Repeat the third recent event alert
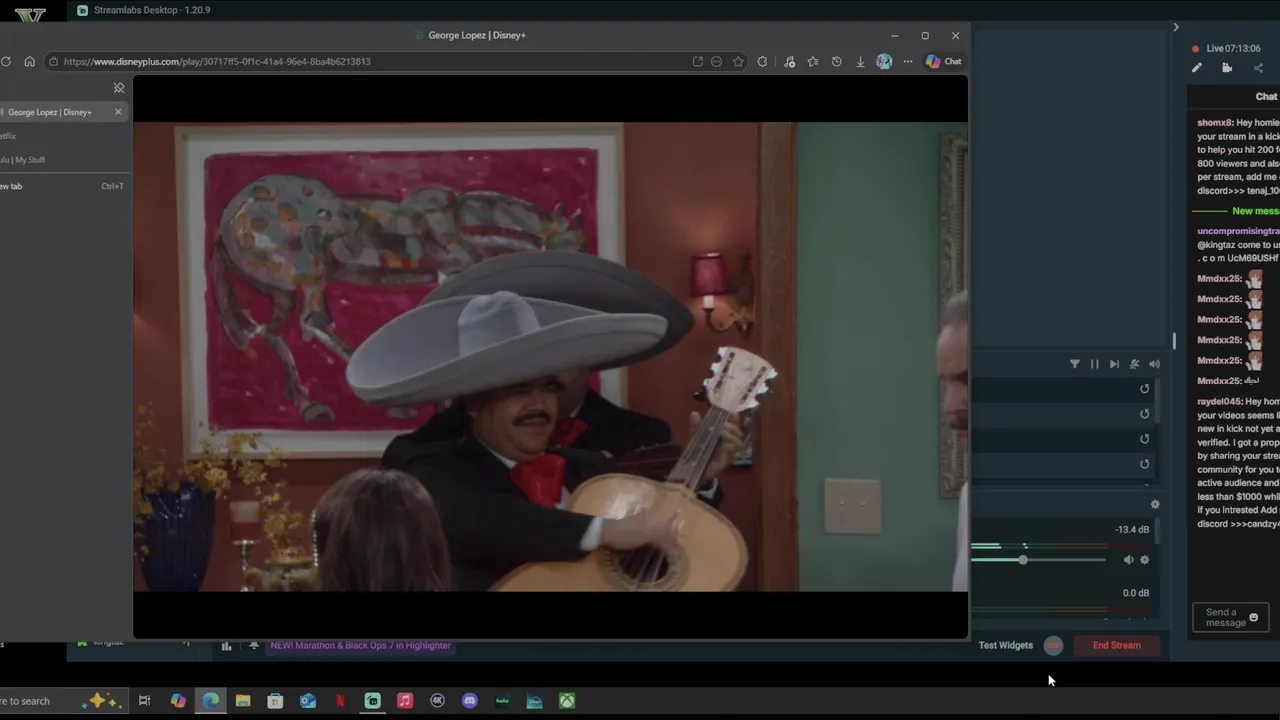The image size is (1280, 720). [1145, 439]
